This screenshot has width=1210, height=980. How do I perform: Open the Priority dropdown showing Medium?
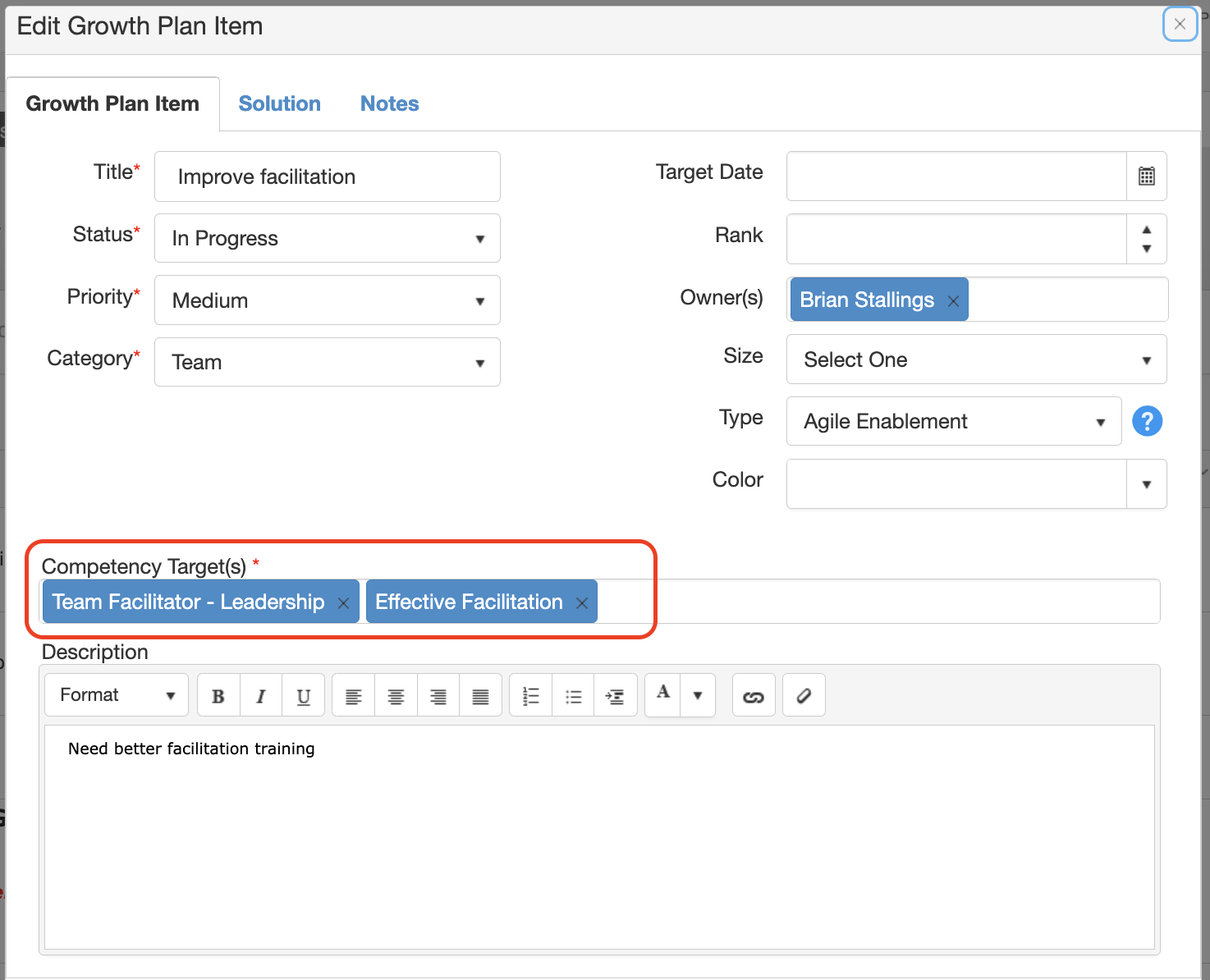(x=327, y=300)
